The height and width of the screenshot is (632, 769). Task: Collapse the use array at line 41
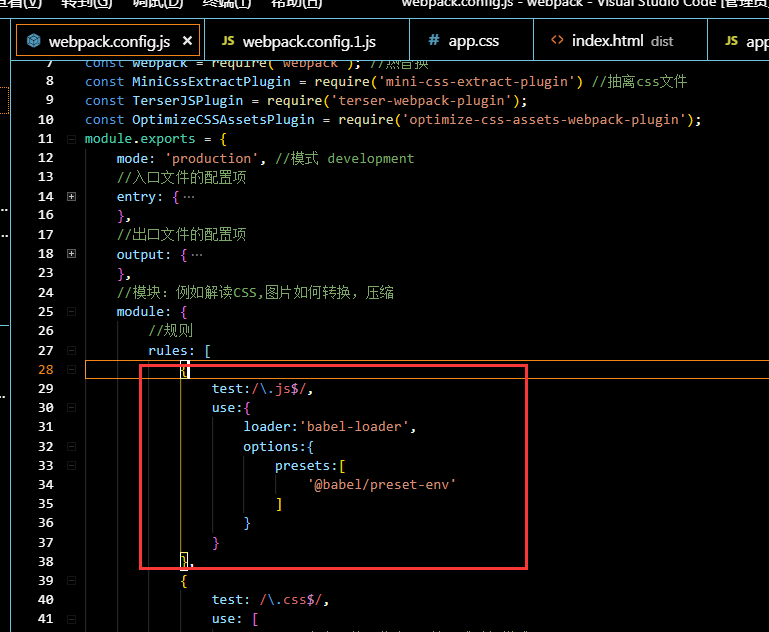tap(72, 619)
